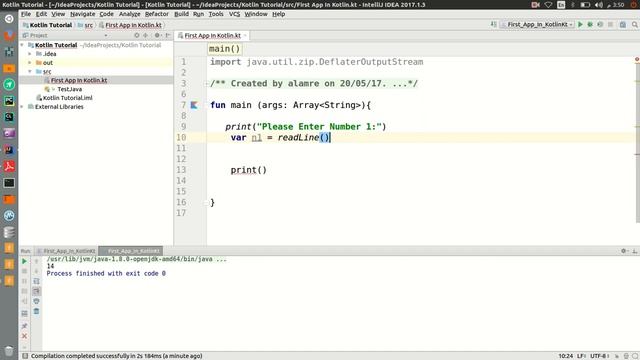Start debugging with the toolbar bug icon

pyautogui.click(x=590, y=24)
